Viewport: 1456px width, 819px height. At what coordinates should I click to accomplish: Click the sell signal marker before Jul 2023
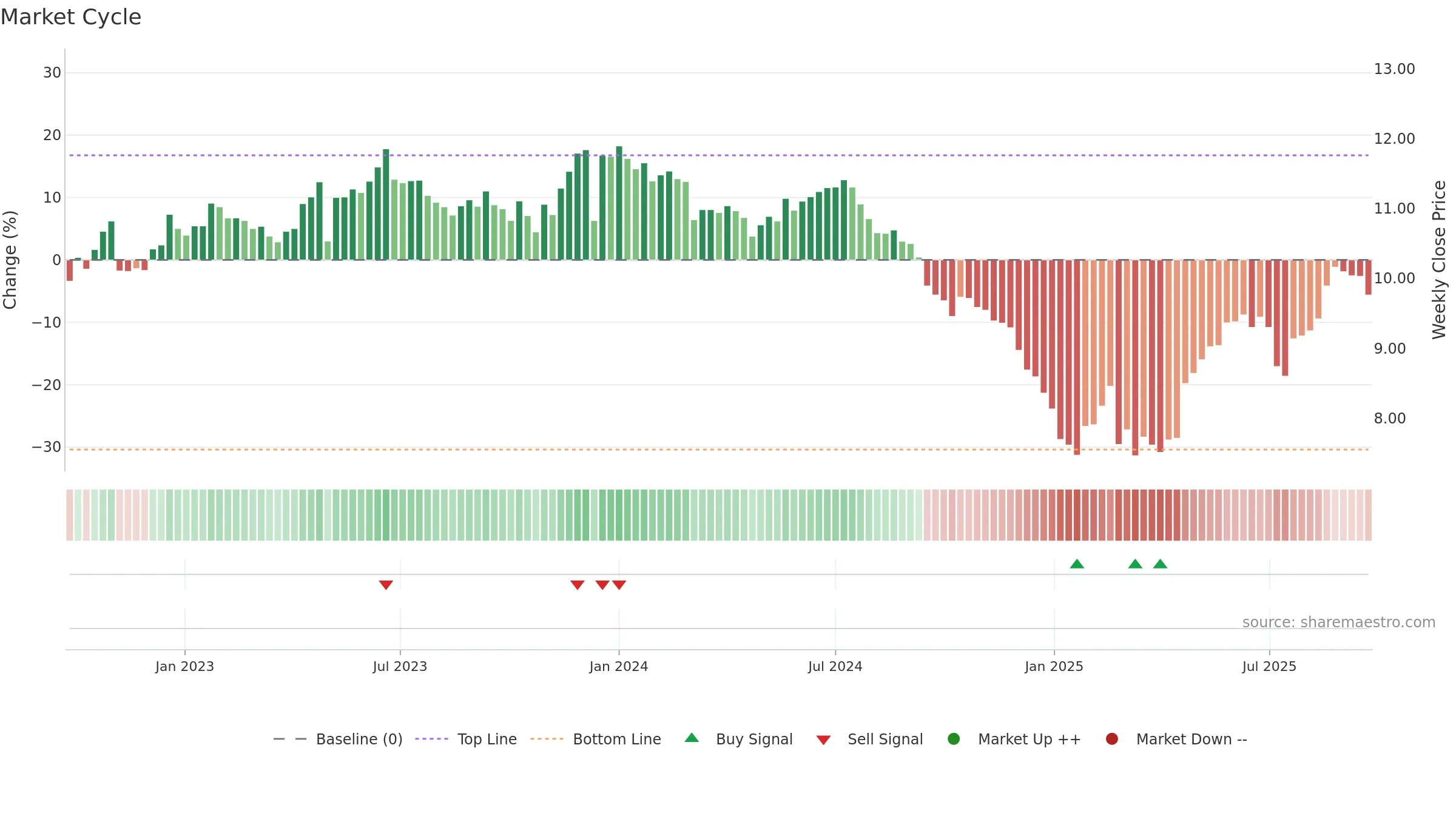[386, 585]
